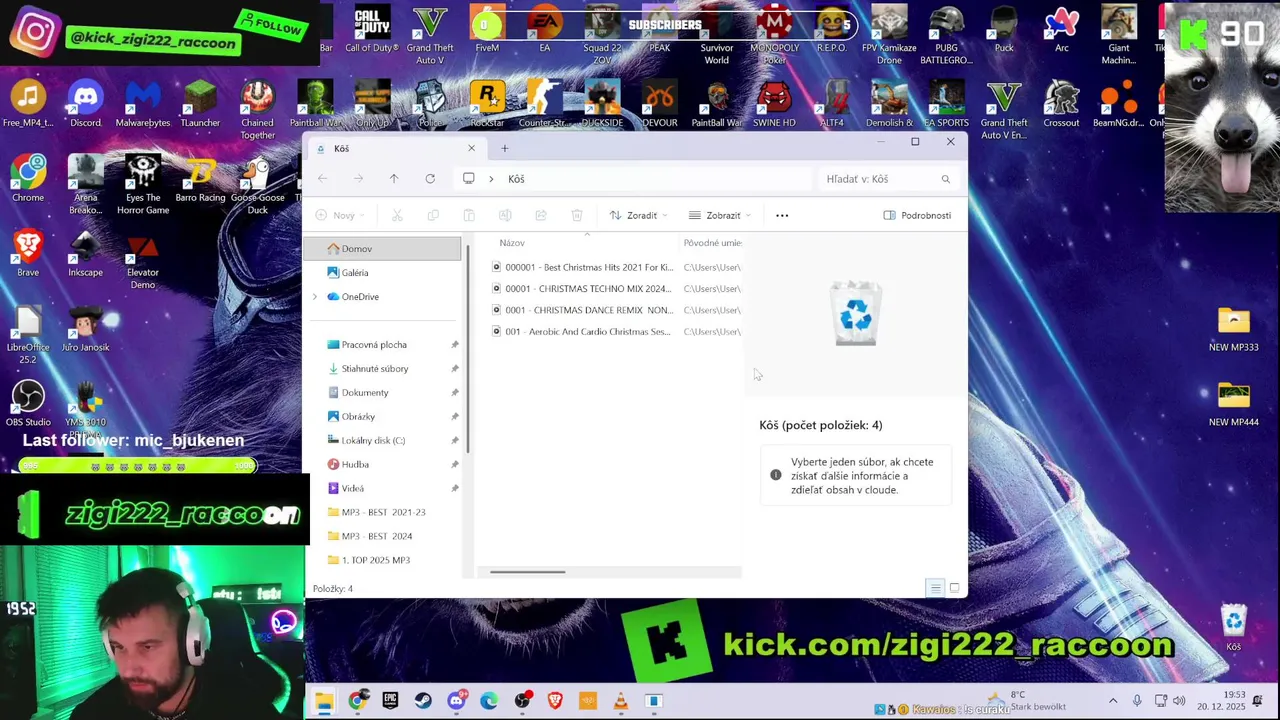Image resolution: width=1280 pixels, height=720 pixels.
Task: Open MP3 - BEST 2021-23 folder
Action: tap(382, 512)
